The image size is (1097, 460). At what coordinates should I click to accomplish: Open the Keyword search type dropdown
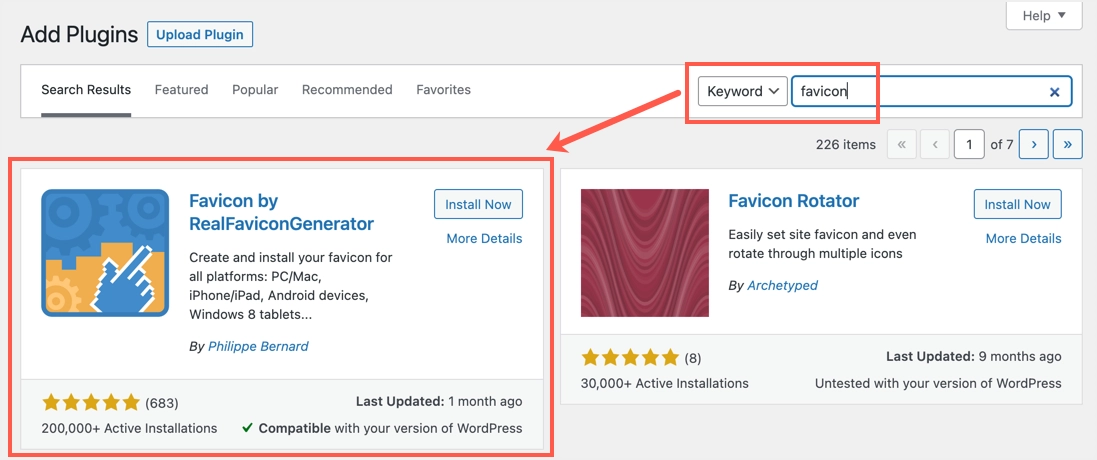(x=743, y=92)
